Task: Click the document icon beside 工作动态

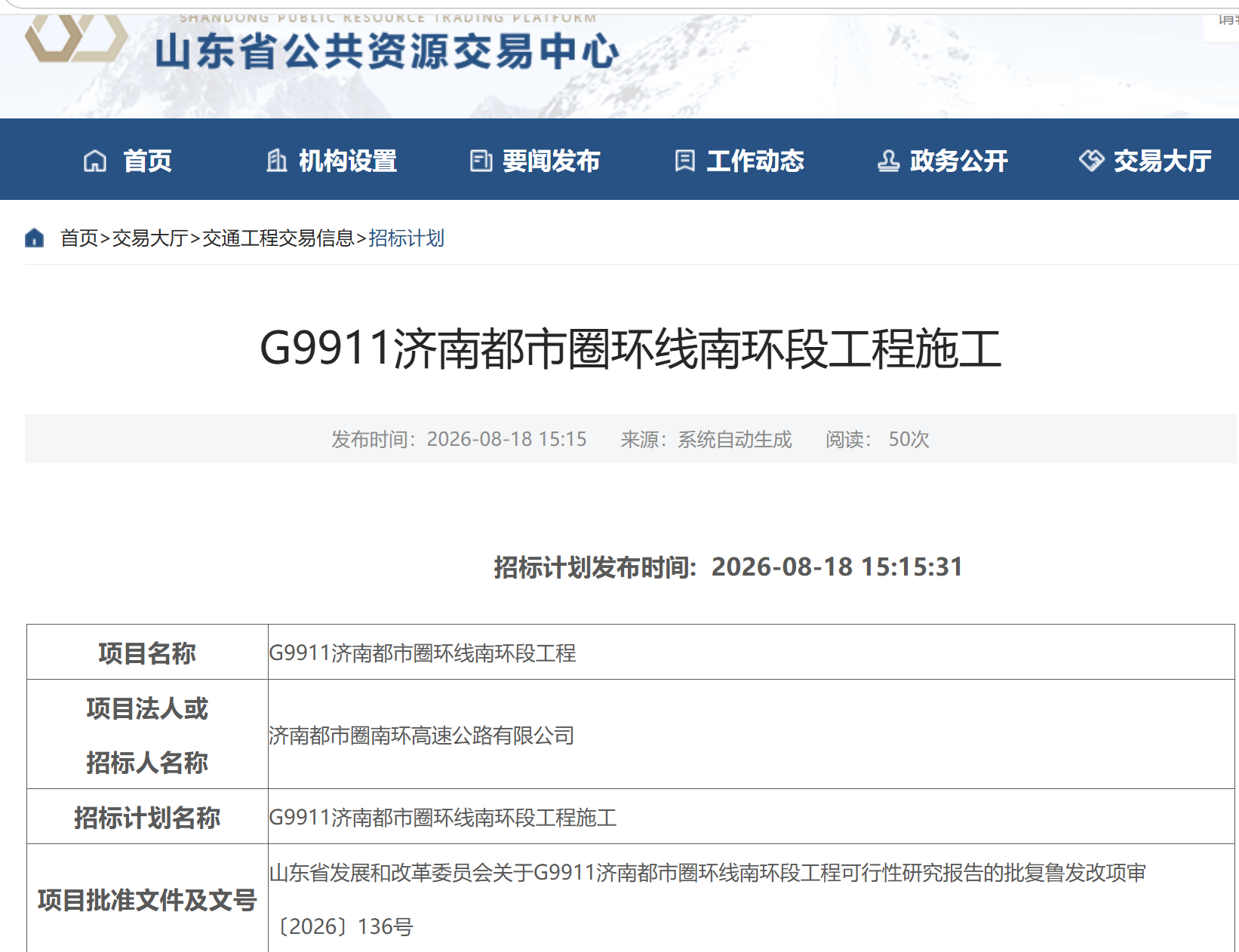Action: [684, 161]
